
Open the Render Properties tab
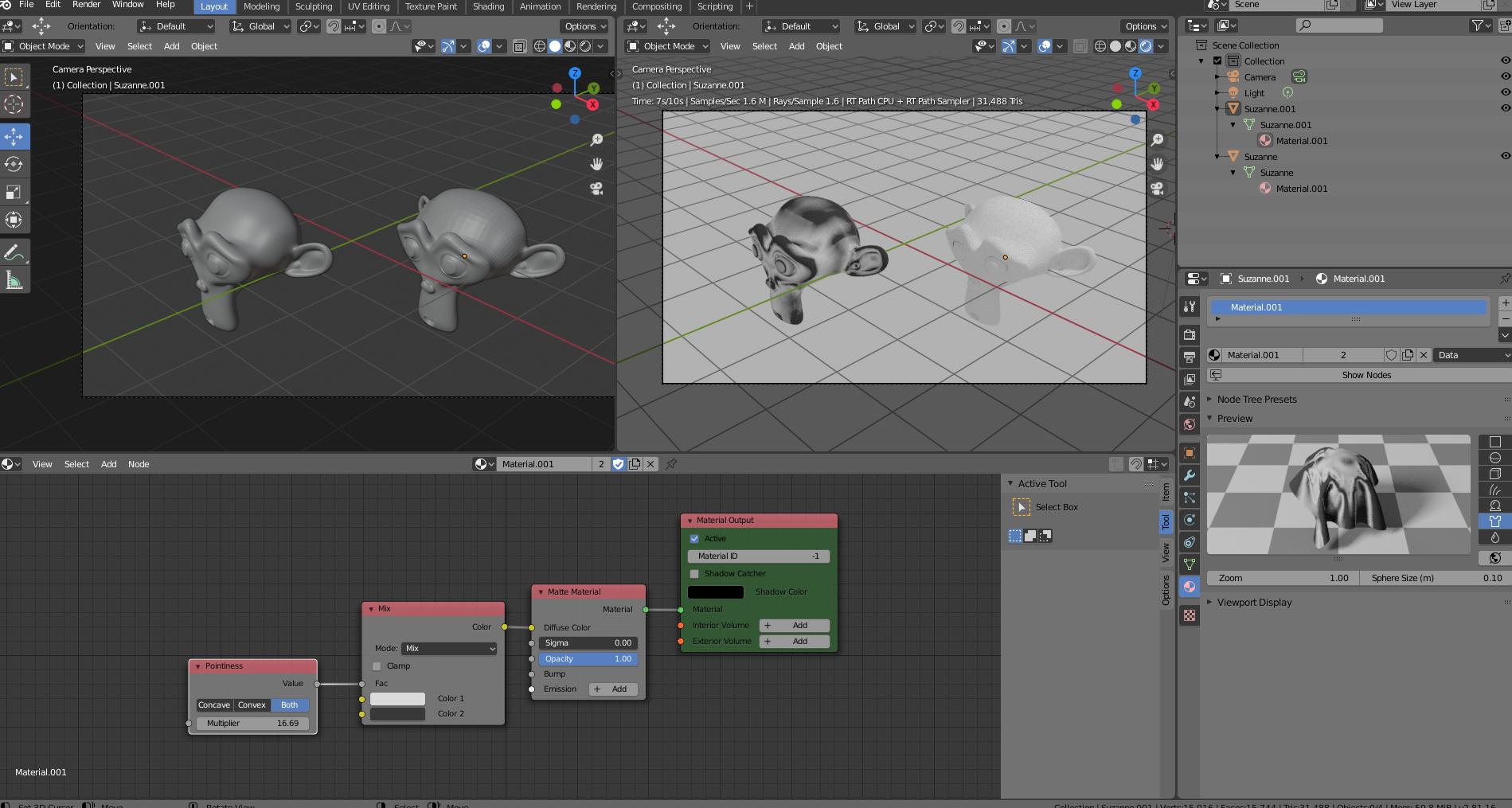[1190, 334]
